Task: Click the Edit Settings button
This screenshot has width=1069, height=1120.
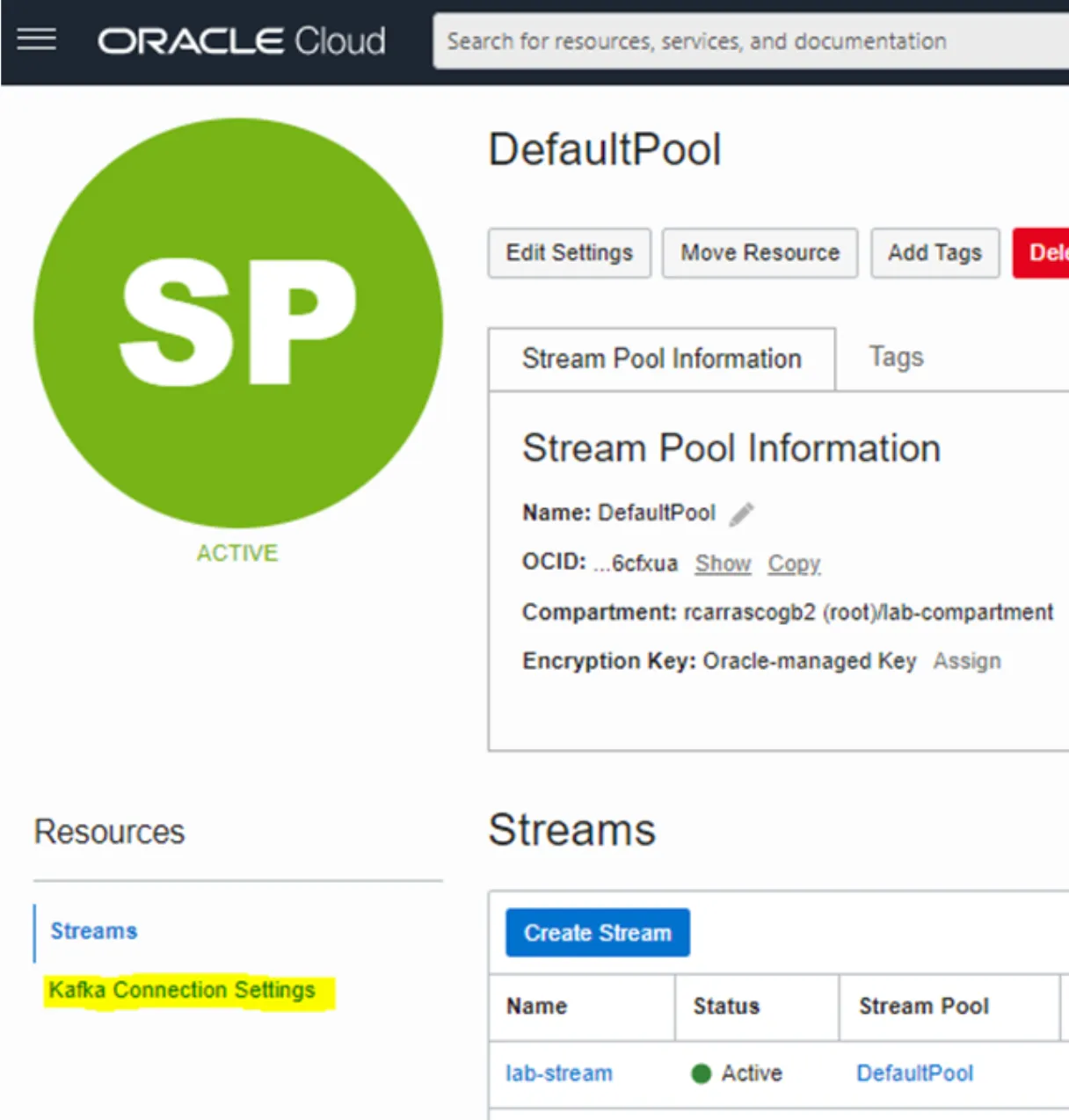Action: pos(570,253)
